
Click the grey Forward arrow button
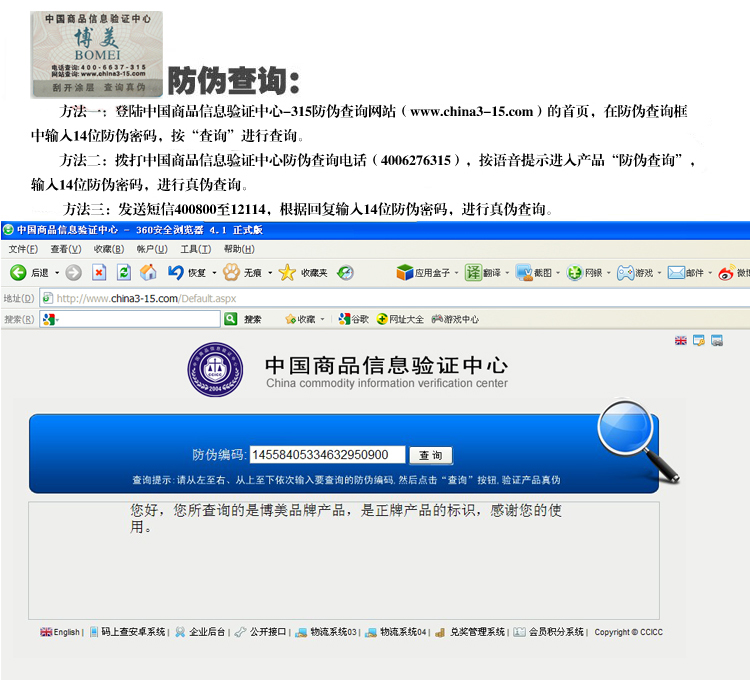pyautogui.click(x=73, y=273)
